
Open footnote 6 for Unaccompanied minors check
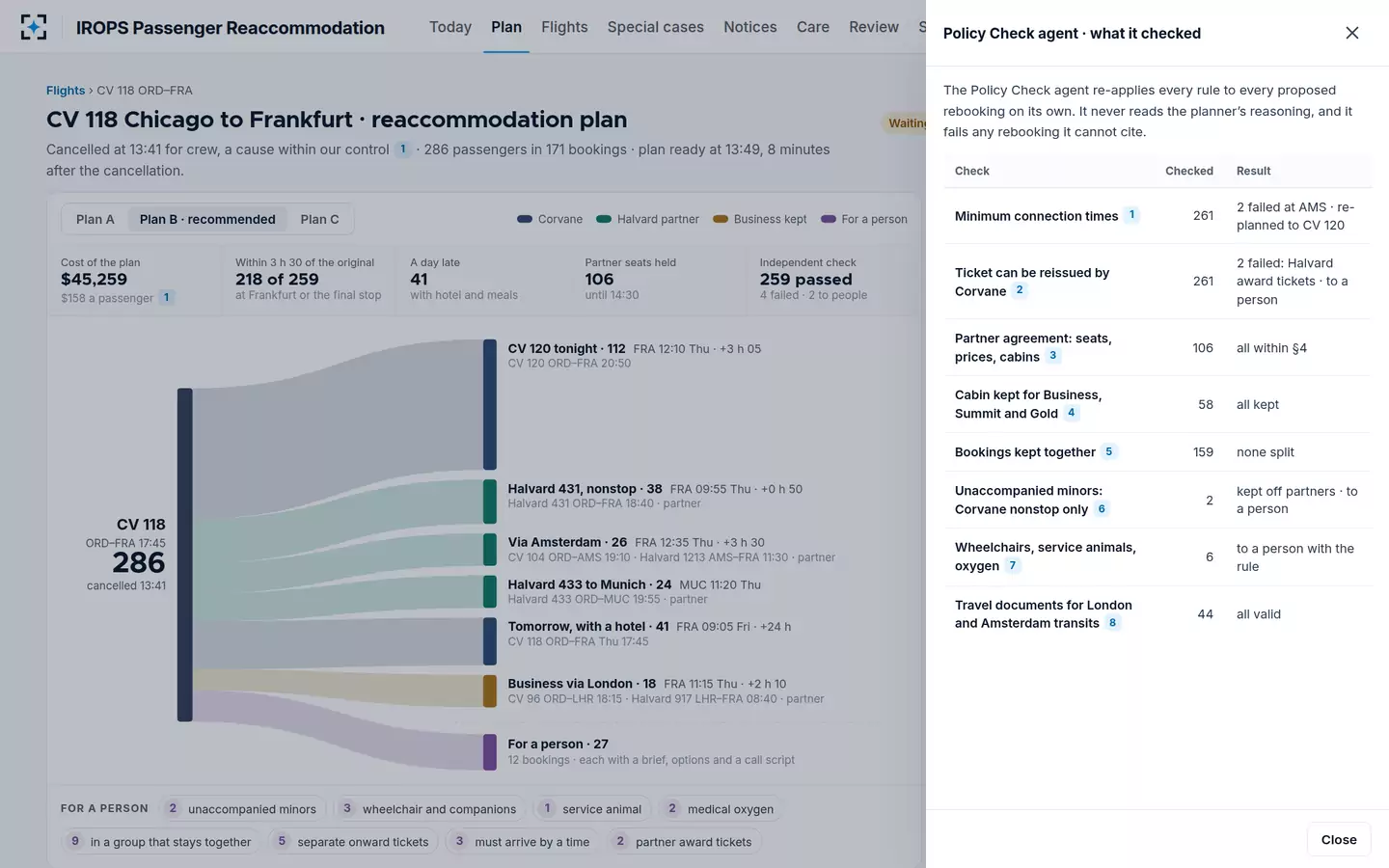[1102, 509]
